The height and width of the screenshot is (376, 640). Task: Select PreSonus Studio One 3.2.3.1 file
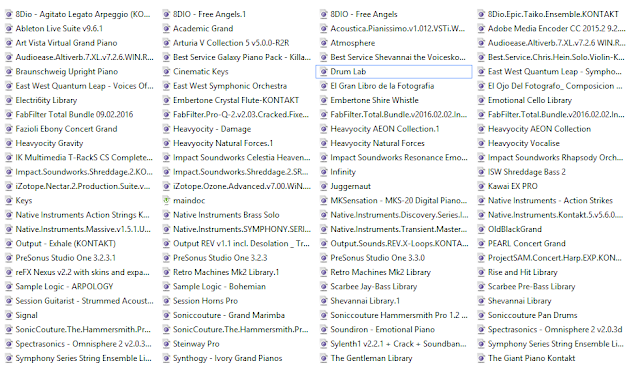66,258
